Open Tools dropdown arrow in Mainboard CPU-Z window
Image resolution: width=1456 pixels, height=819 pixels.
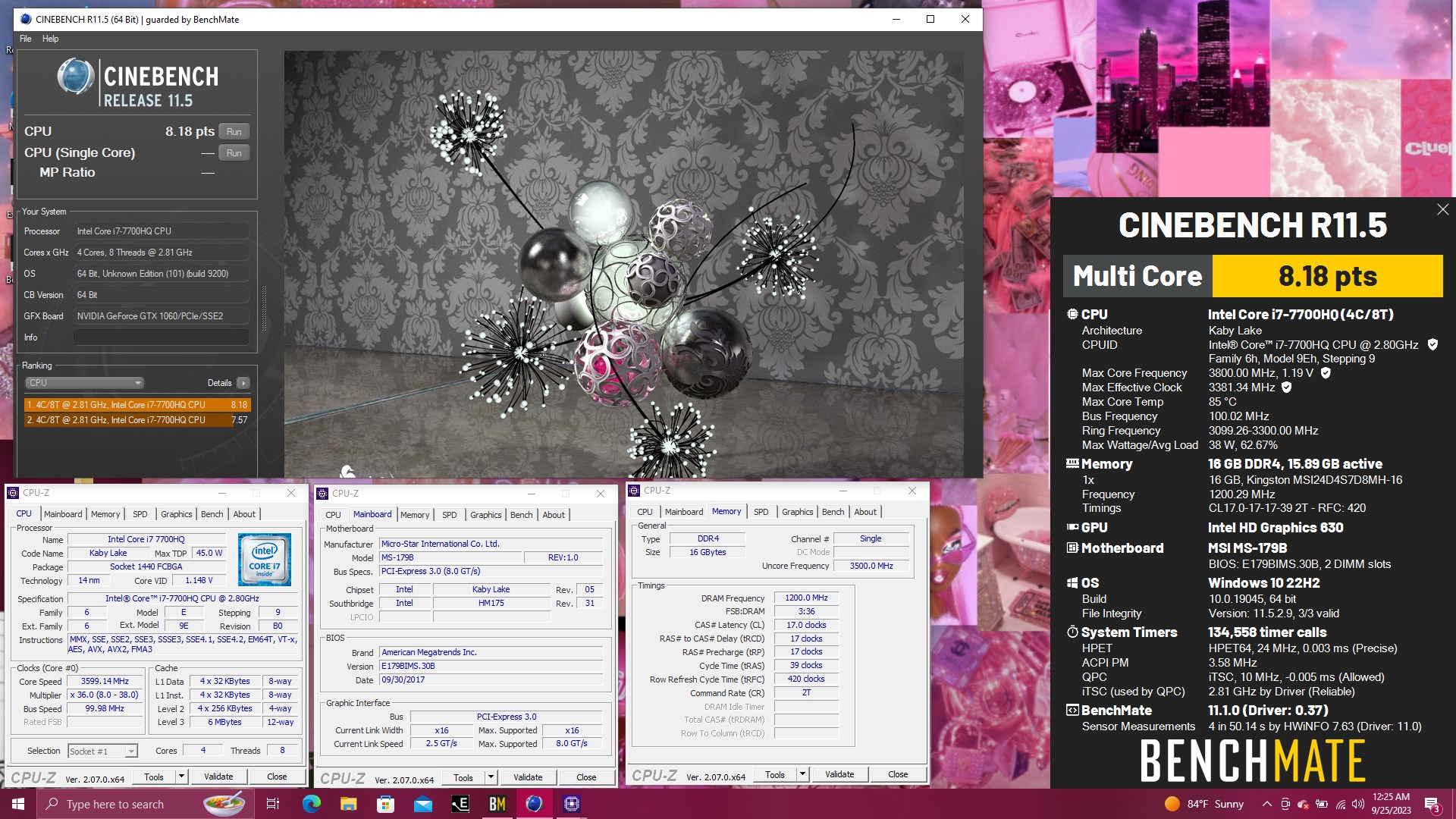point(491,777)
